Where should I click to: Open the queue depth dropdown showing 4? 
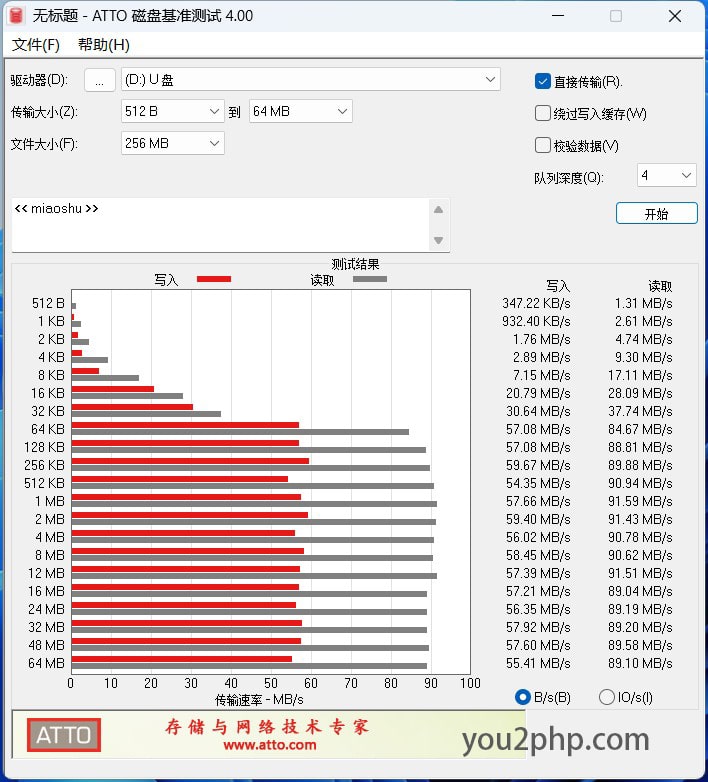tap(667, 176)
